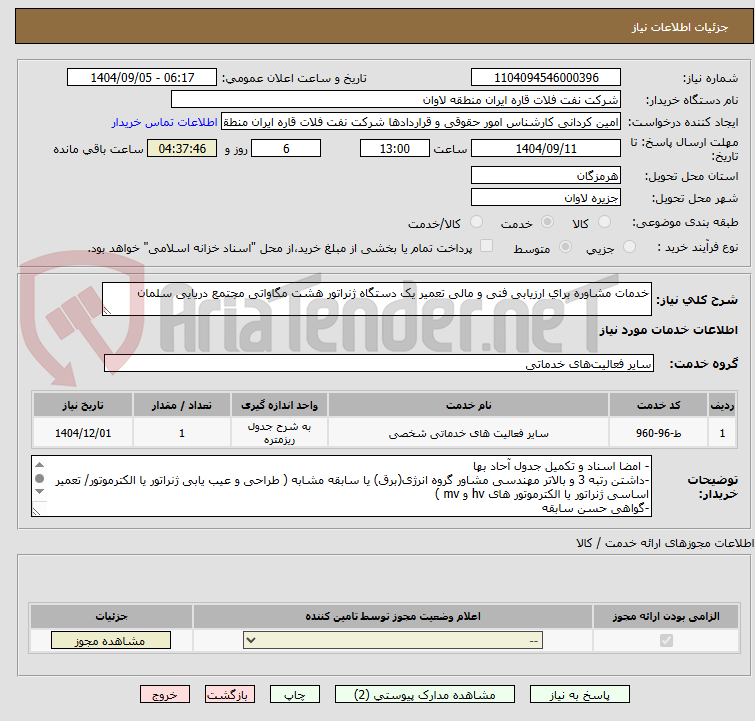Click the deadline date field 1404/09/11
This screenshot has width=755, height=721.
546,148
